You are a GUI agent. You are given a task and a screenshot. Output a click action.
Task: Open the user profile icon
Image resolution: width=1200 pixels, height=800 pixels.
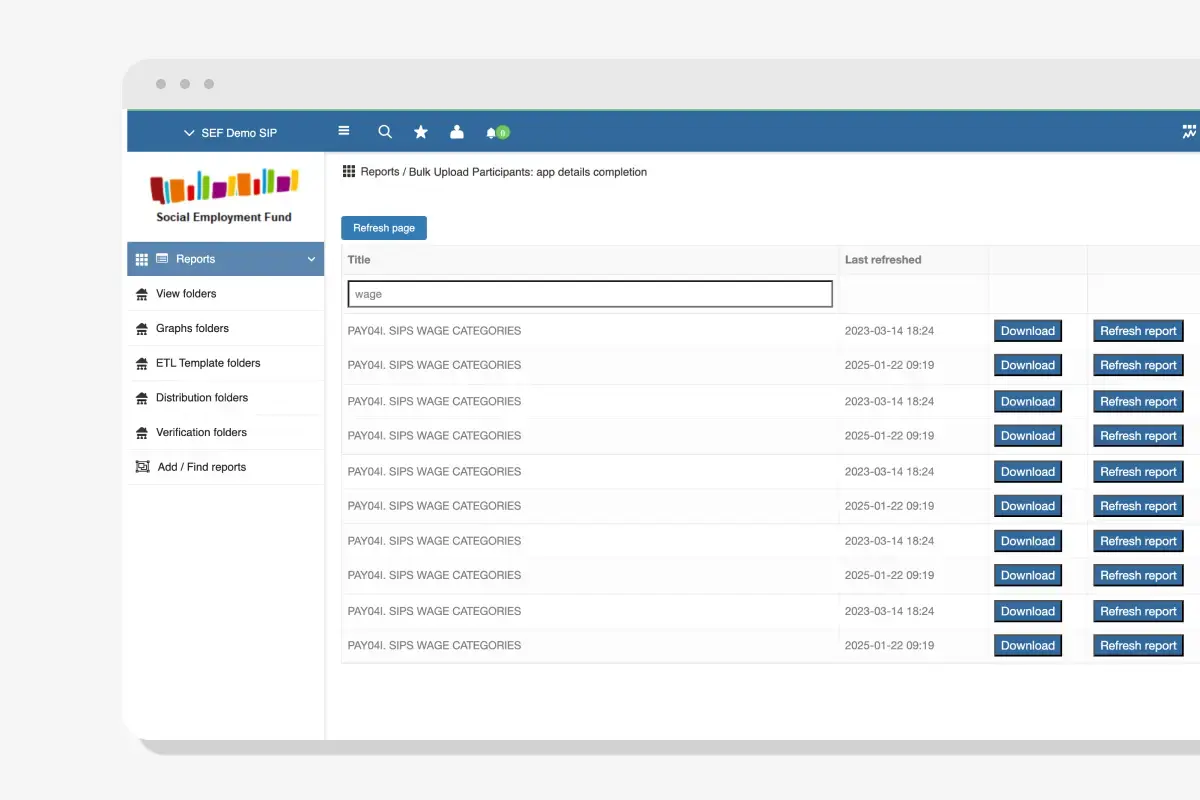457,132
